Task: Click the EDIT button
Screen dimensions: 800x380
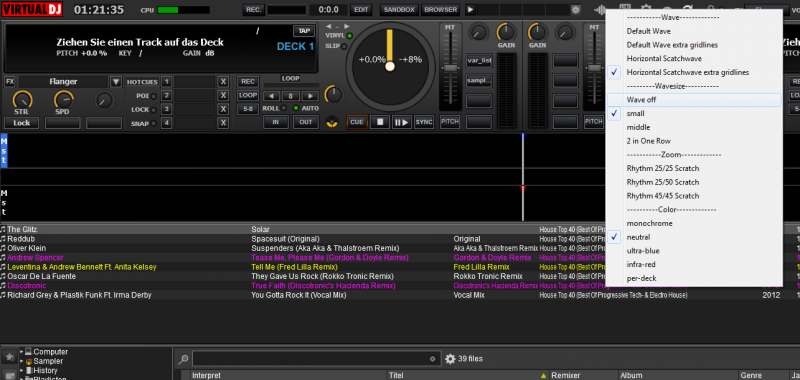Action: (x=361, y=10)
